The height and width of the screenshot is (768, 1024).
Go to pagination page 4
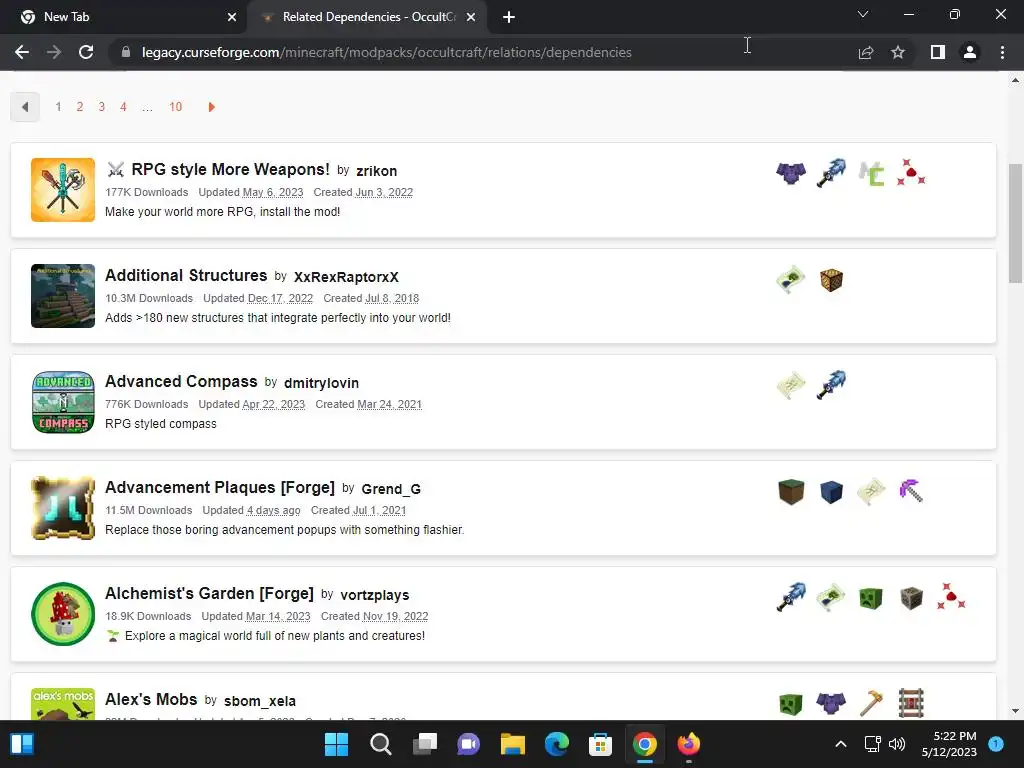coord(123,107)
